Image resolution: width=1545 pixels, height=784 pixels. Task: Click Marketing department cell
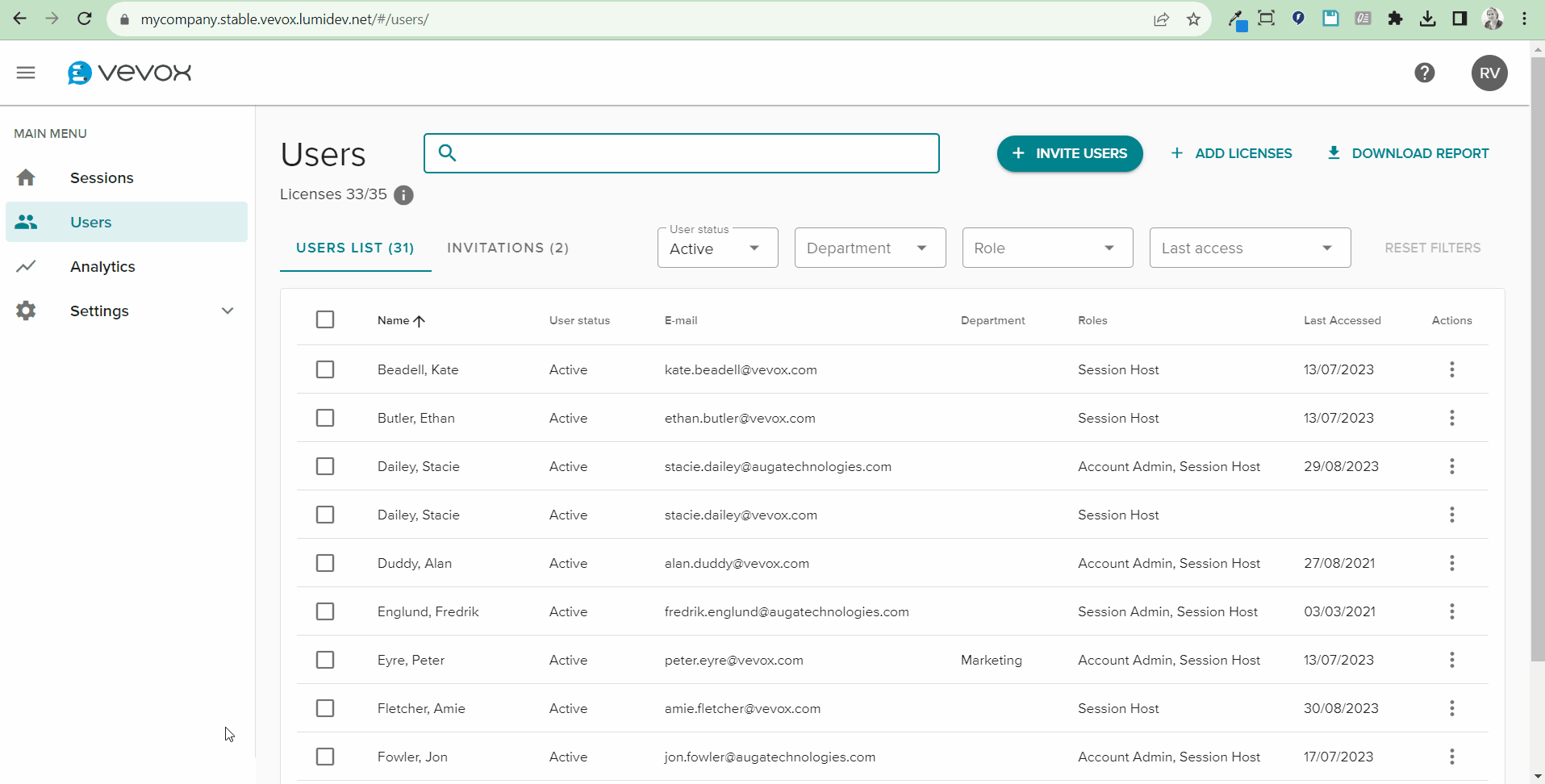992,660
